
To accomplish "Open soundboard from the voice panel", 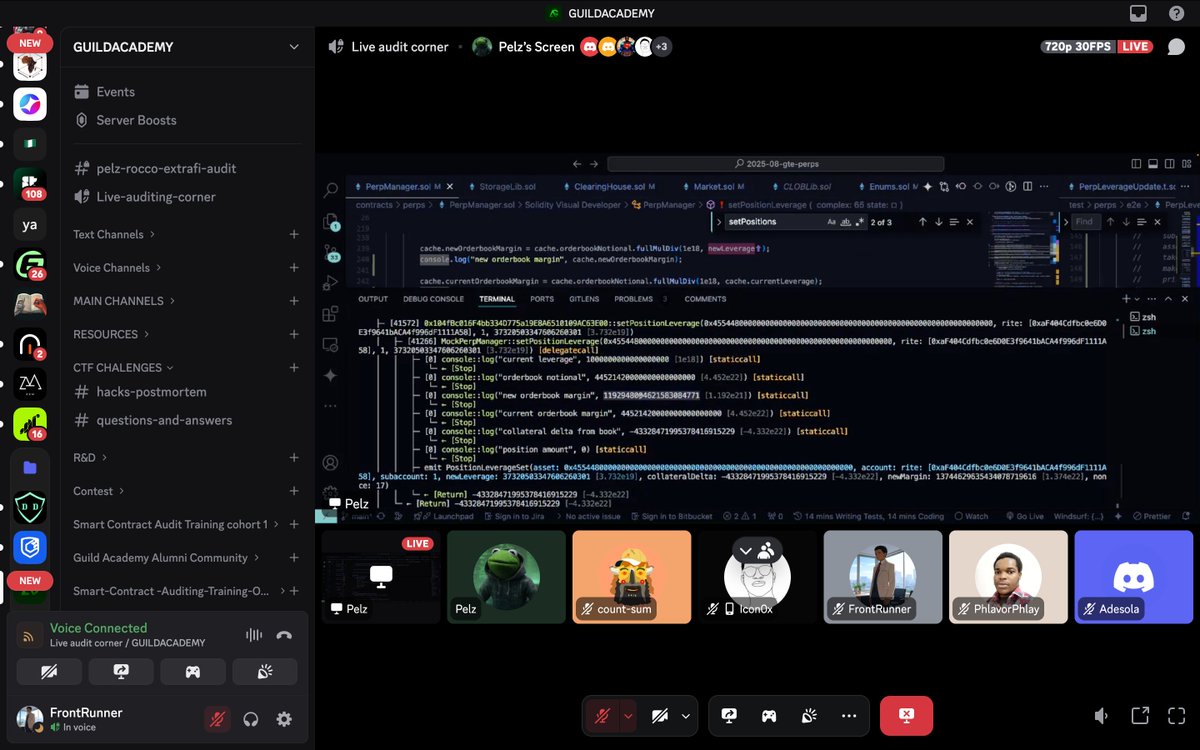I will click(265, 672).
